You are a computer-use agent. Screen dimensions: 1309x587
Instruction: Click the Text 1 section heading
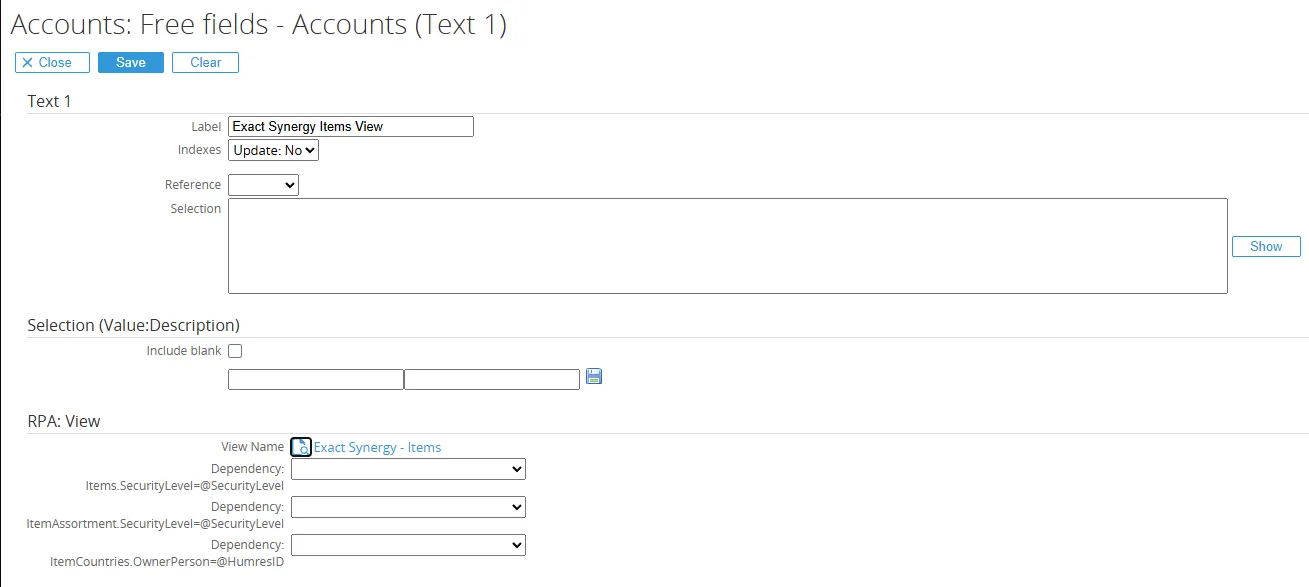point(49,101)
